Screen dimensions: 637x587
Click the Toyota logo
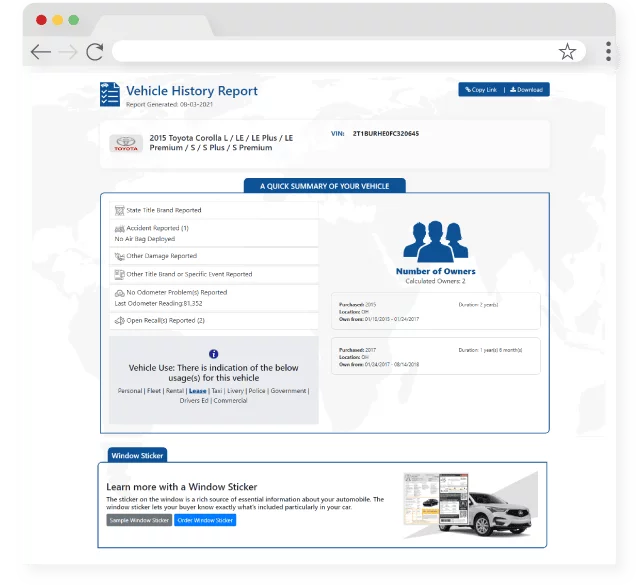click(126, 143)
